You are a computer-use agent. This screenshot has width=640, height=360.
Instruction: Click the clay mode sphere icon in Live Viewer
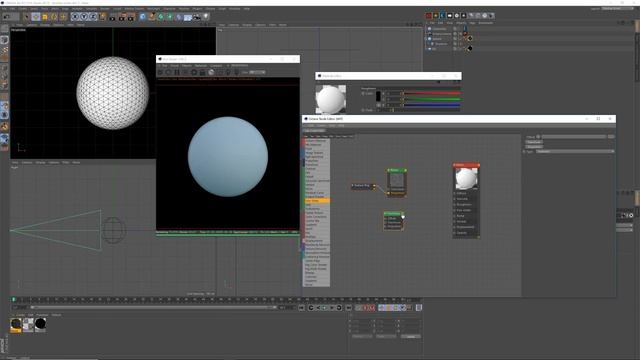211,72
